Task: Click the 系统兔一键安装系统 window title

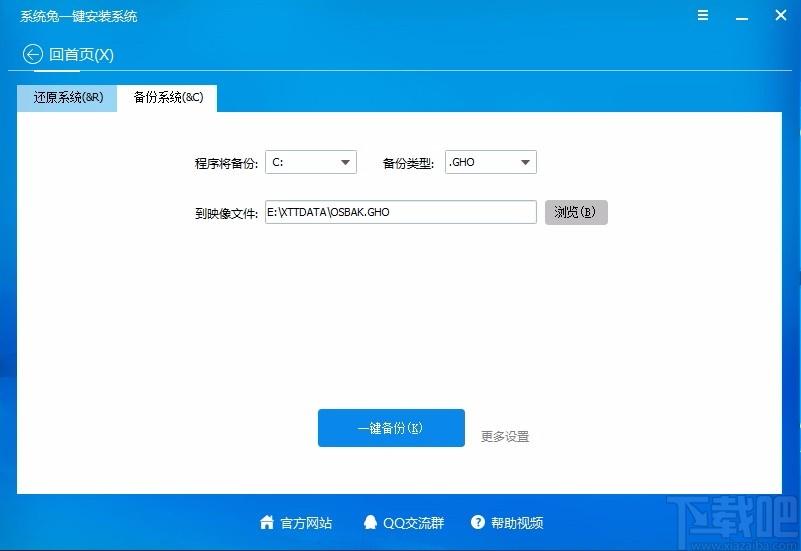Action: point(79,16)
